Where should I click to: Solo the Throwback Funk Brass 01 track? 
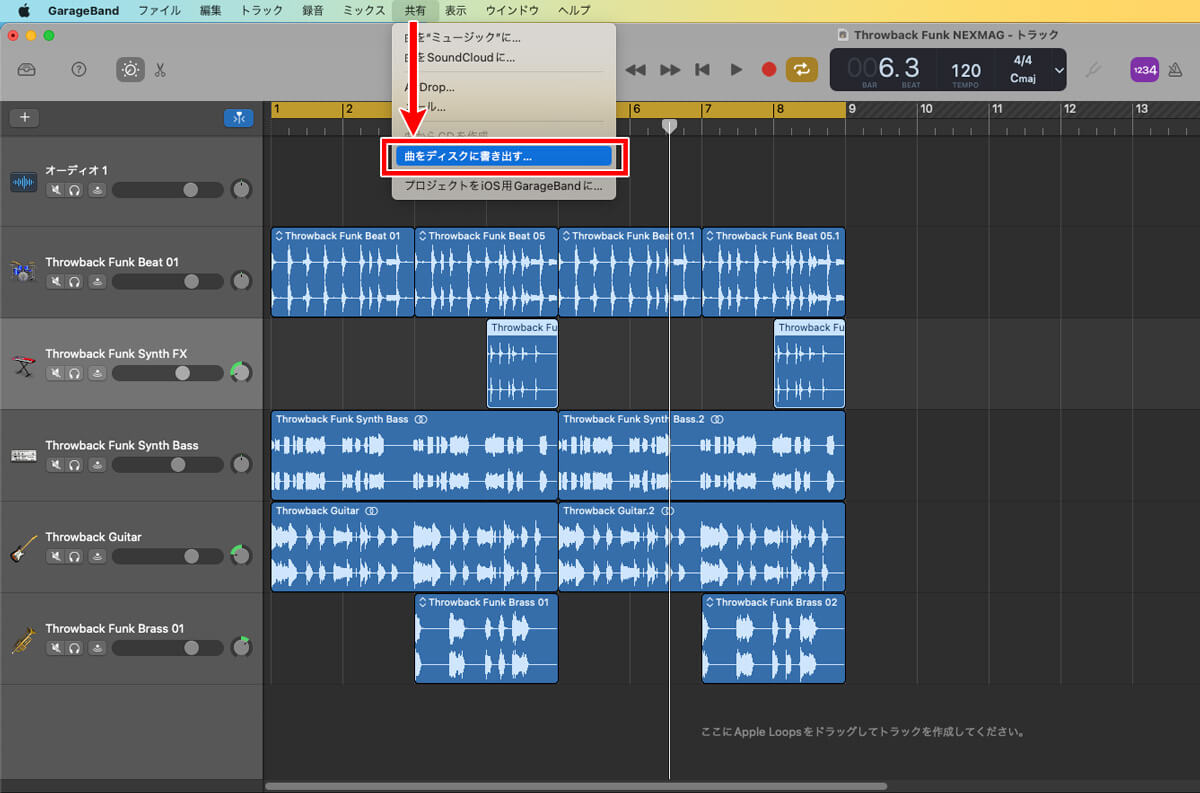point(74,648)
